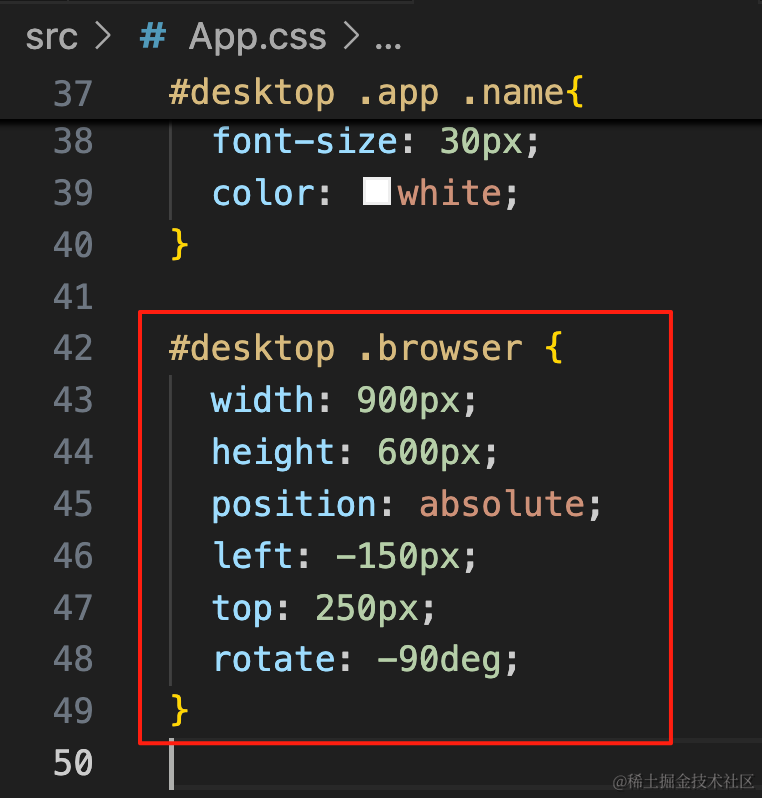Click the closing brace on line 40
Screen dimensions: 762x798
coord(179,245)
